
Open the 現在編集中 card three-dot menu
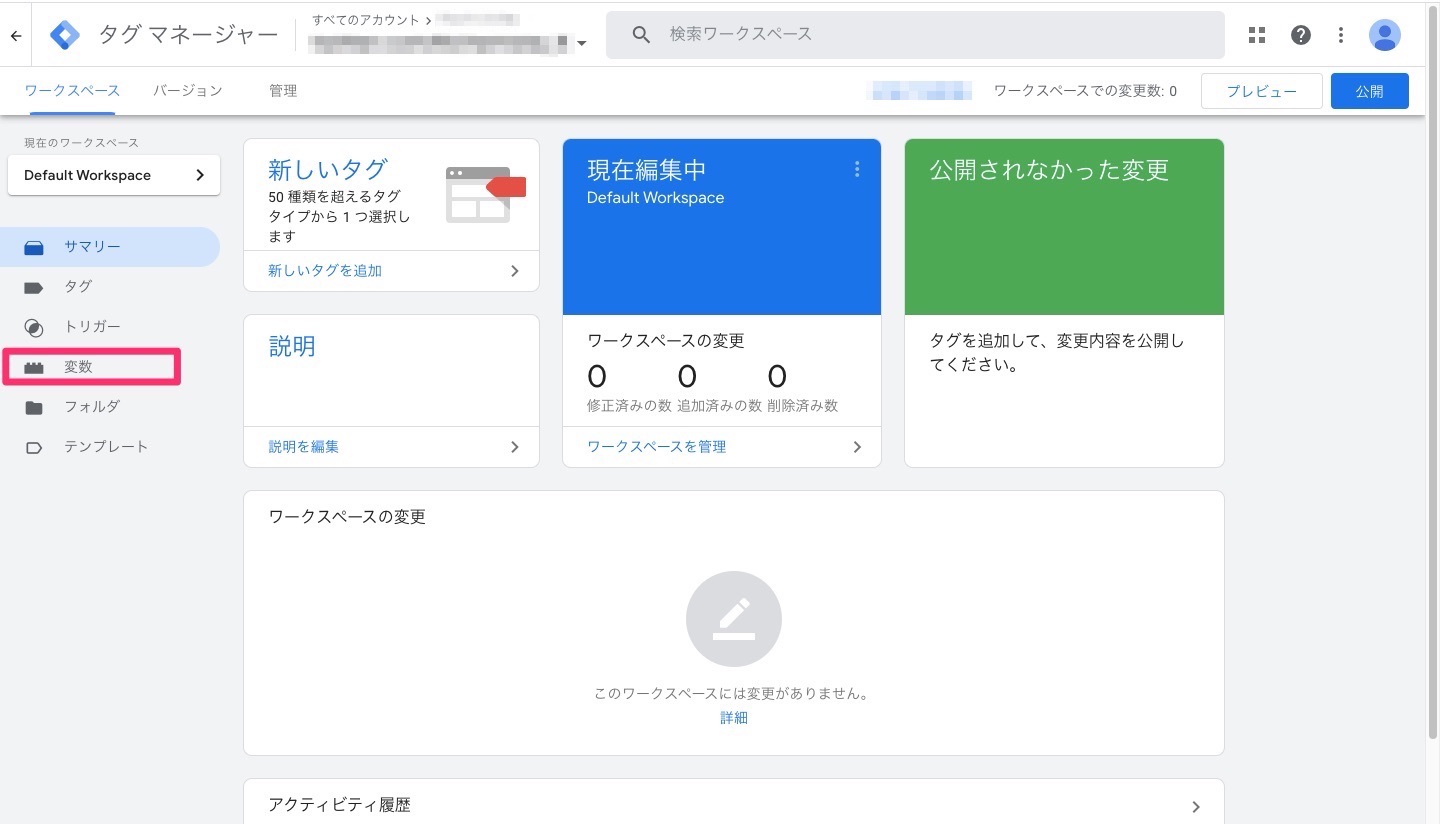857,170
